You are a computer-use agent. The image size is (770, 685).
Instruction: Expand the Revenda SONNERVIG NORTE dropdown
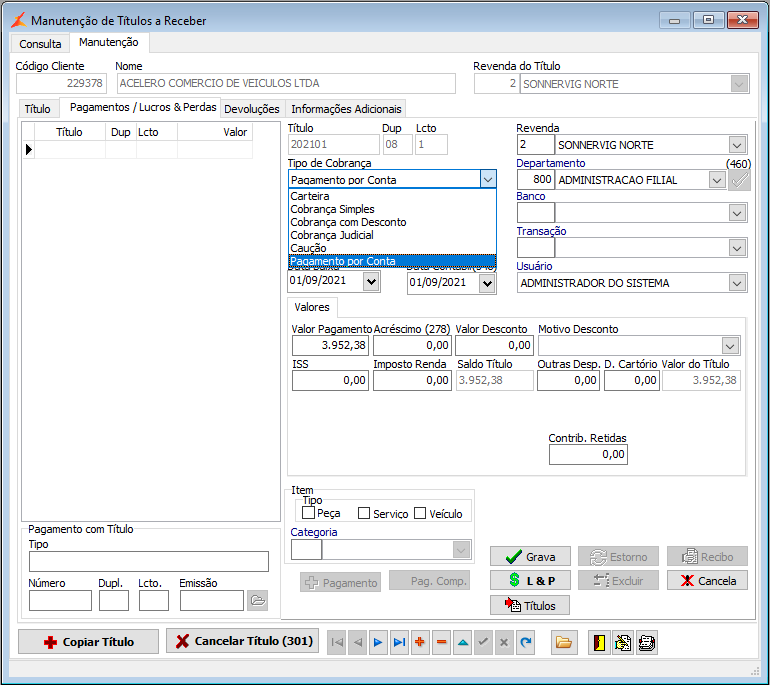(x=737, y=145)
